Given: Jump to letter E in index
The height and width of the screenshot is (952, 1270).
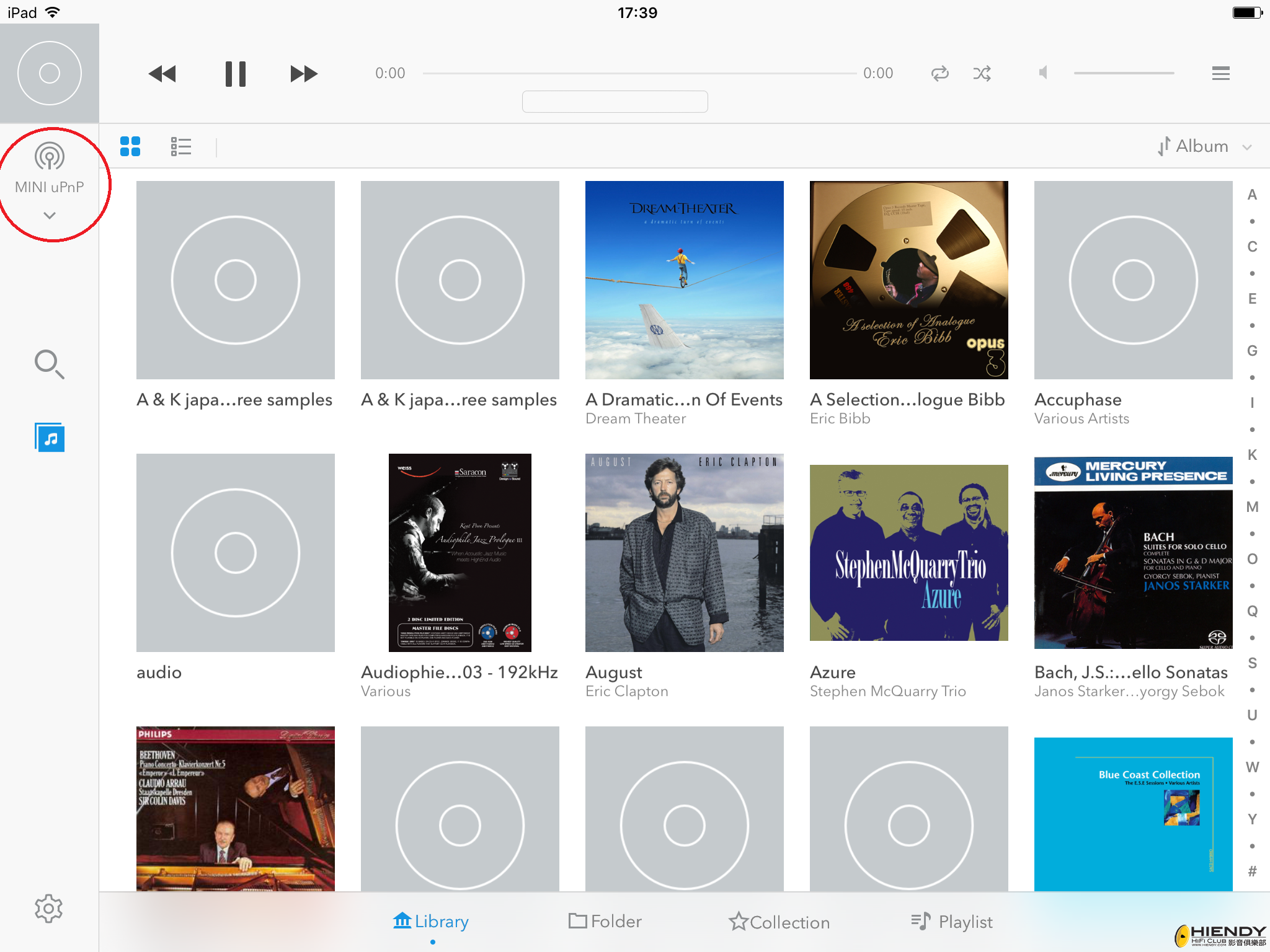Looking at the screenshot, I should pos(1252,299).
